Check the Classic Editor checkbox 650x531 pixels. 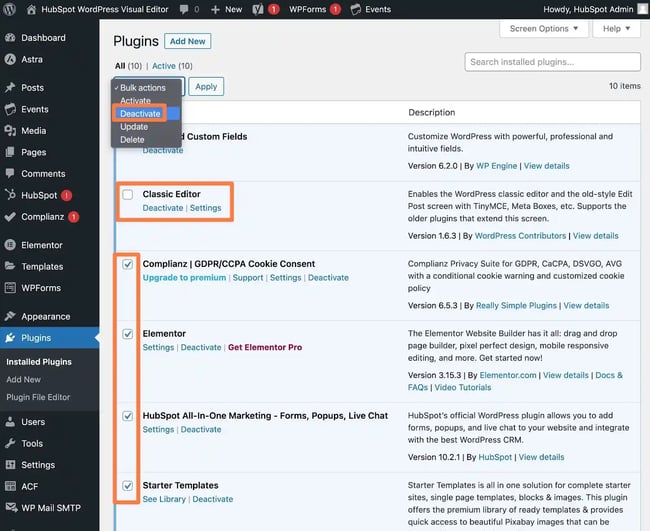(128, 194)
